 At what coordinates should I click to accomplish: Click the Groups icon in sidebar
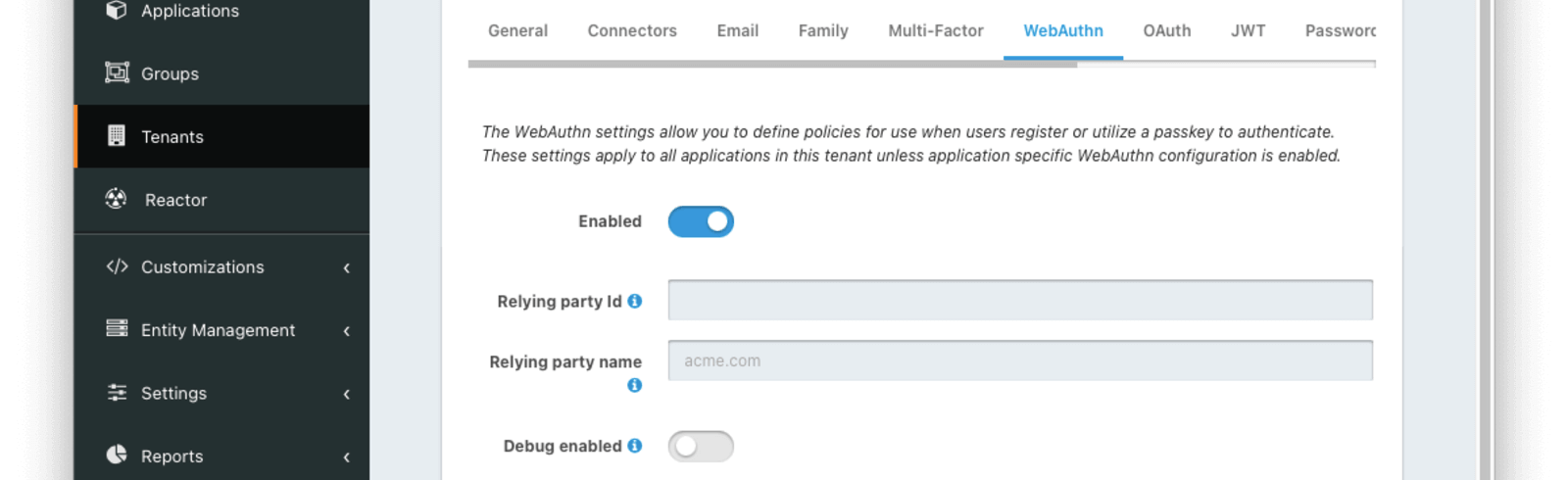117,72
